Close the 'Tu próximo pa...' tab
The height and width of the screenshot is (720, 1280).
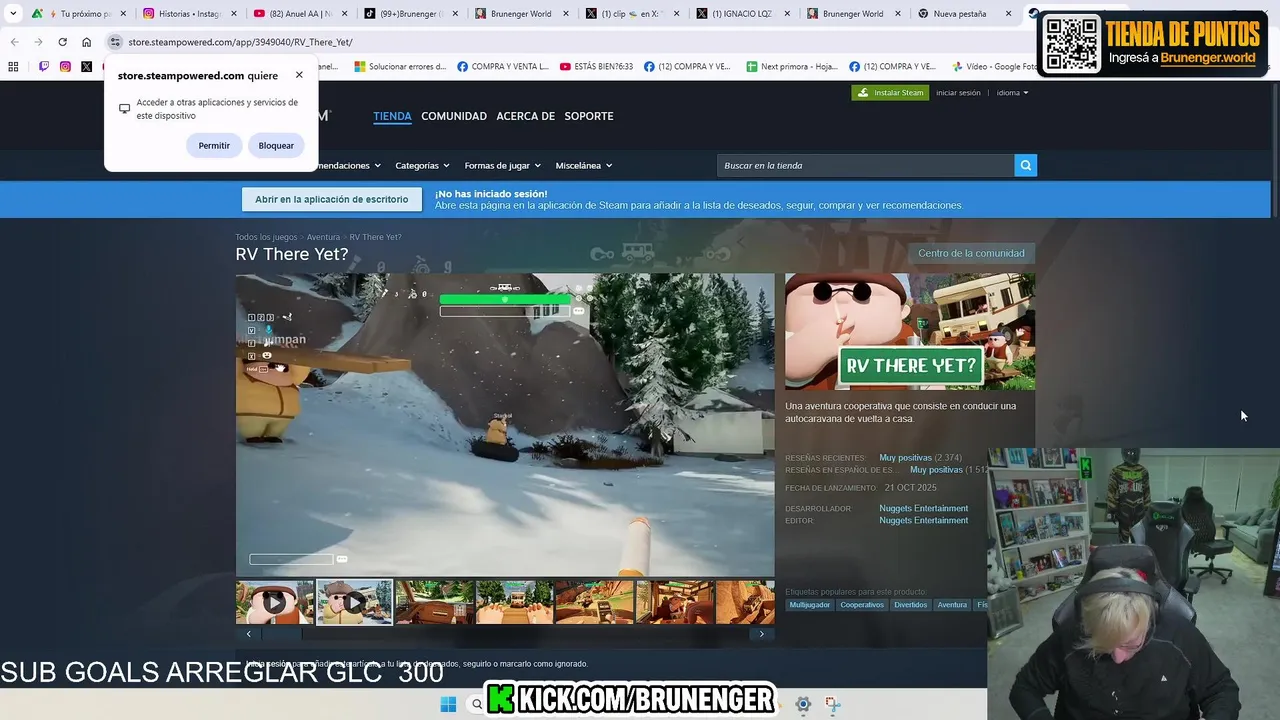pos(123,14)
